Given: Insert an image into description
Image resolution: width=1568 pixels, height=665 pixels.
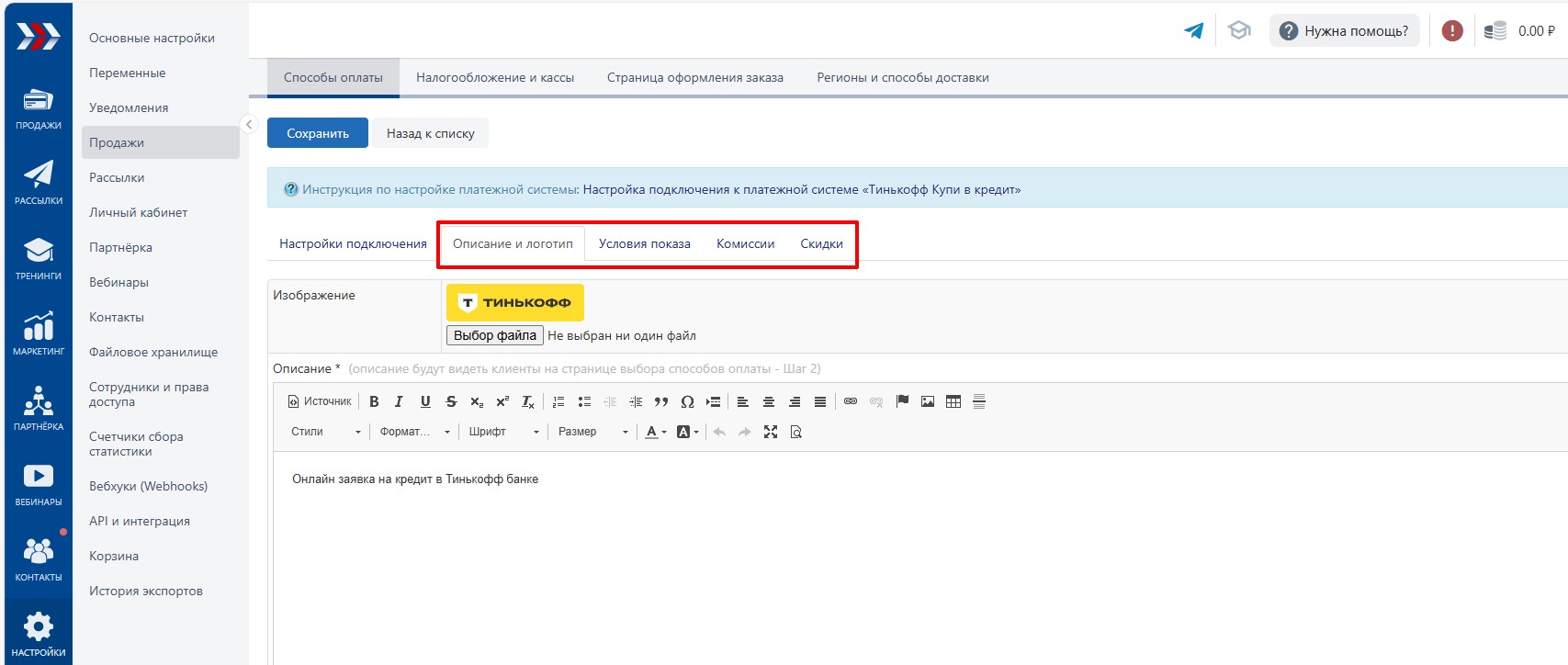Looking at the screenshot, I should (x=928, y=401).
